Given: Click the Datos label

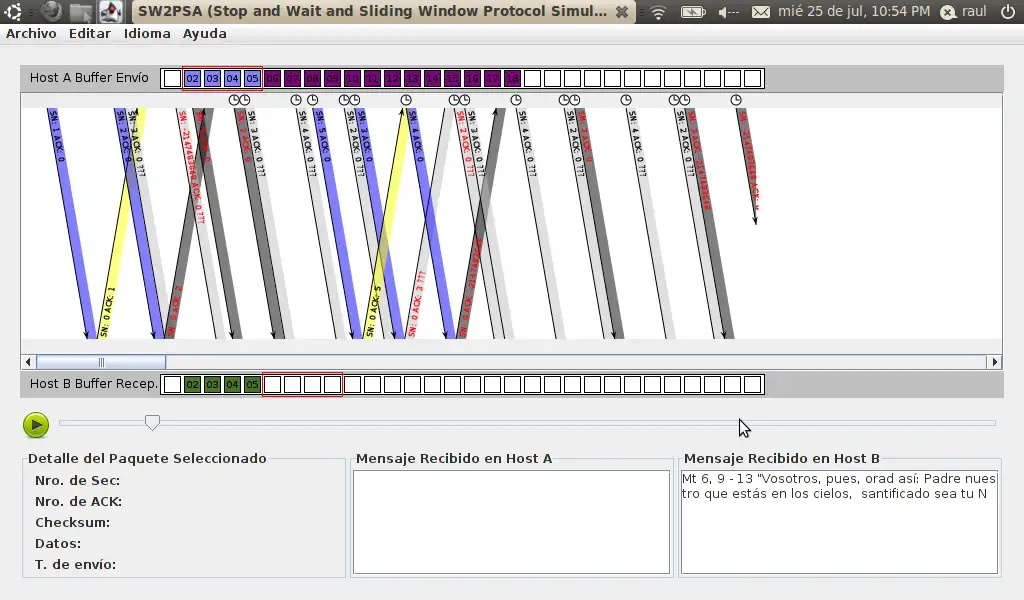Looking at the screenshot, I should pos(58,543).
